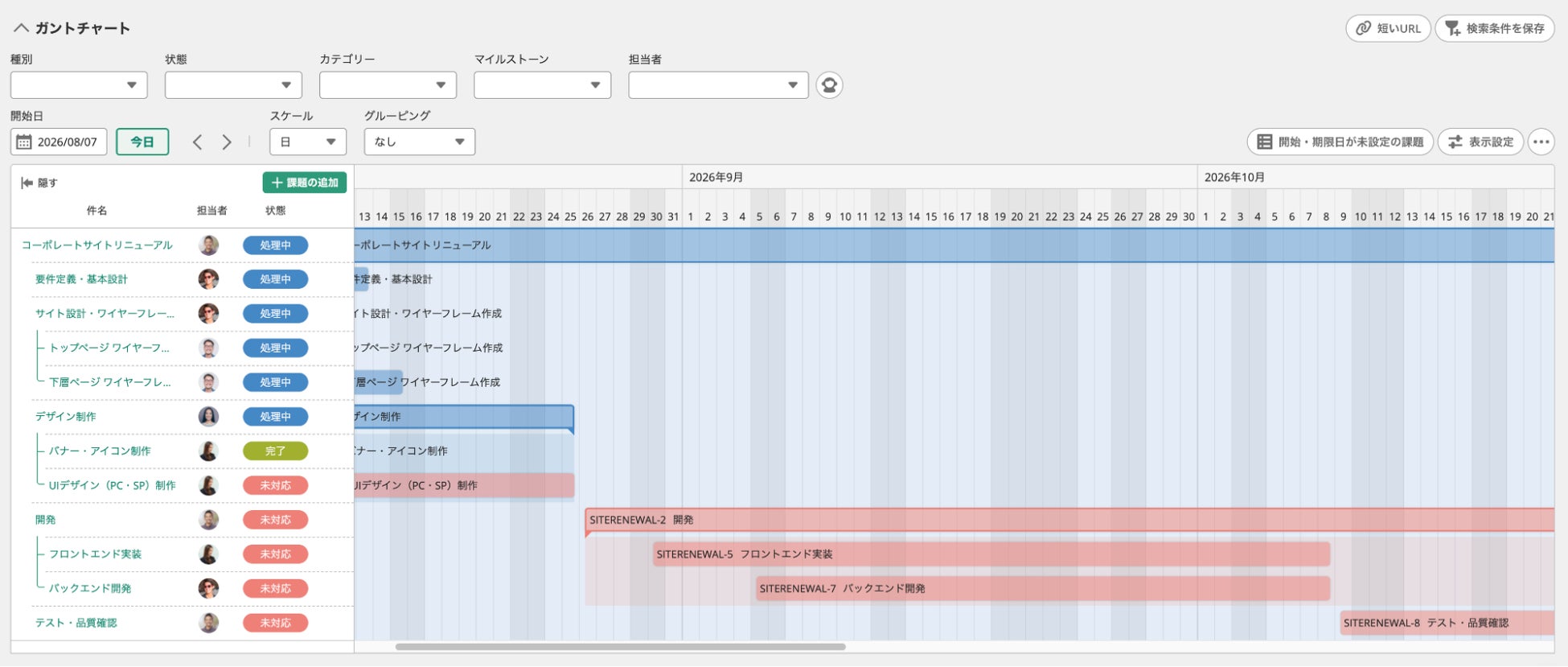Open issue サイト設計・ワイヤーフレー... in list
The width and height of the screenshot is (1568, 667).
105,314
